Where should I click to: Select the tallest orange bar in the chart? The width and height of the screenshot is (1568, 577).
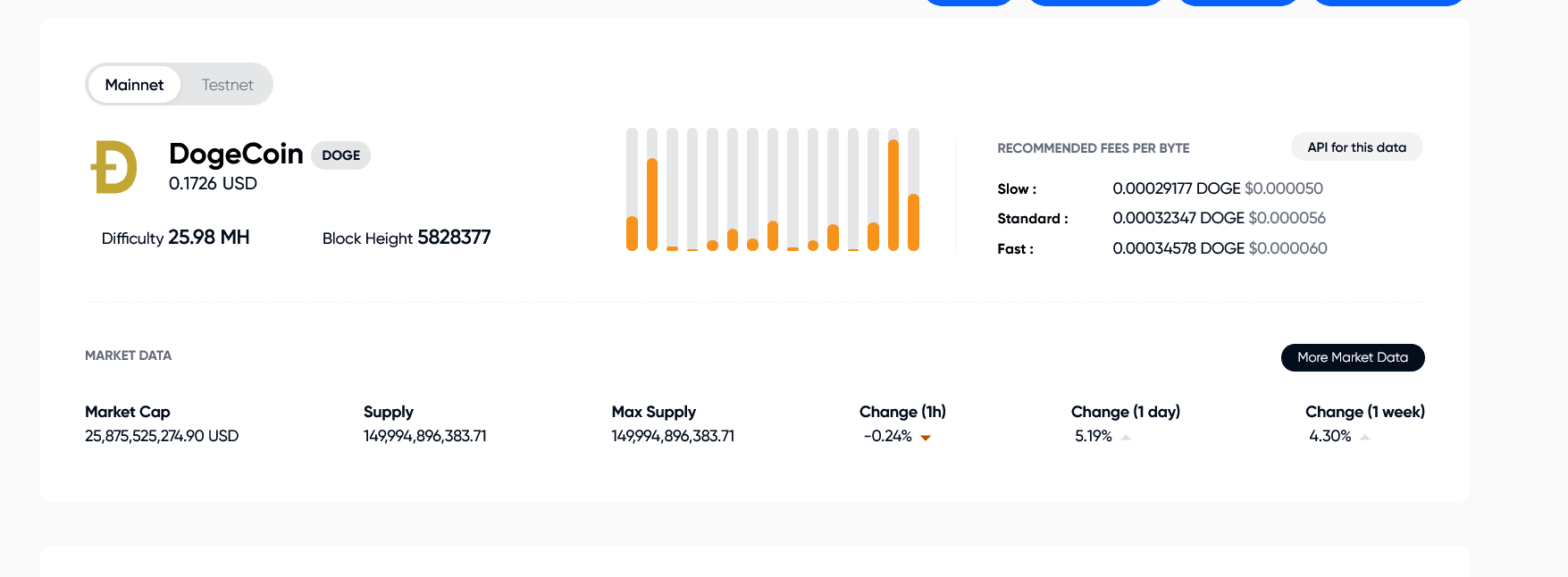tap(893, 195)
